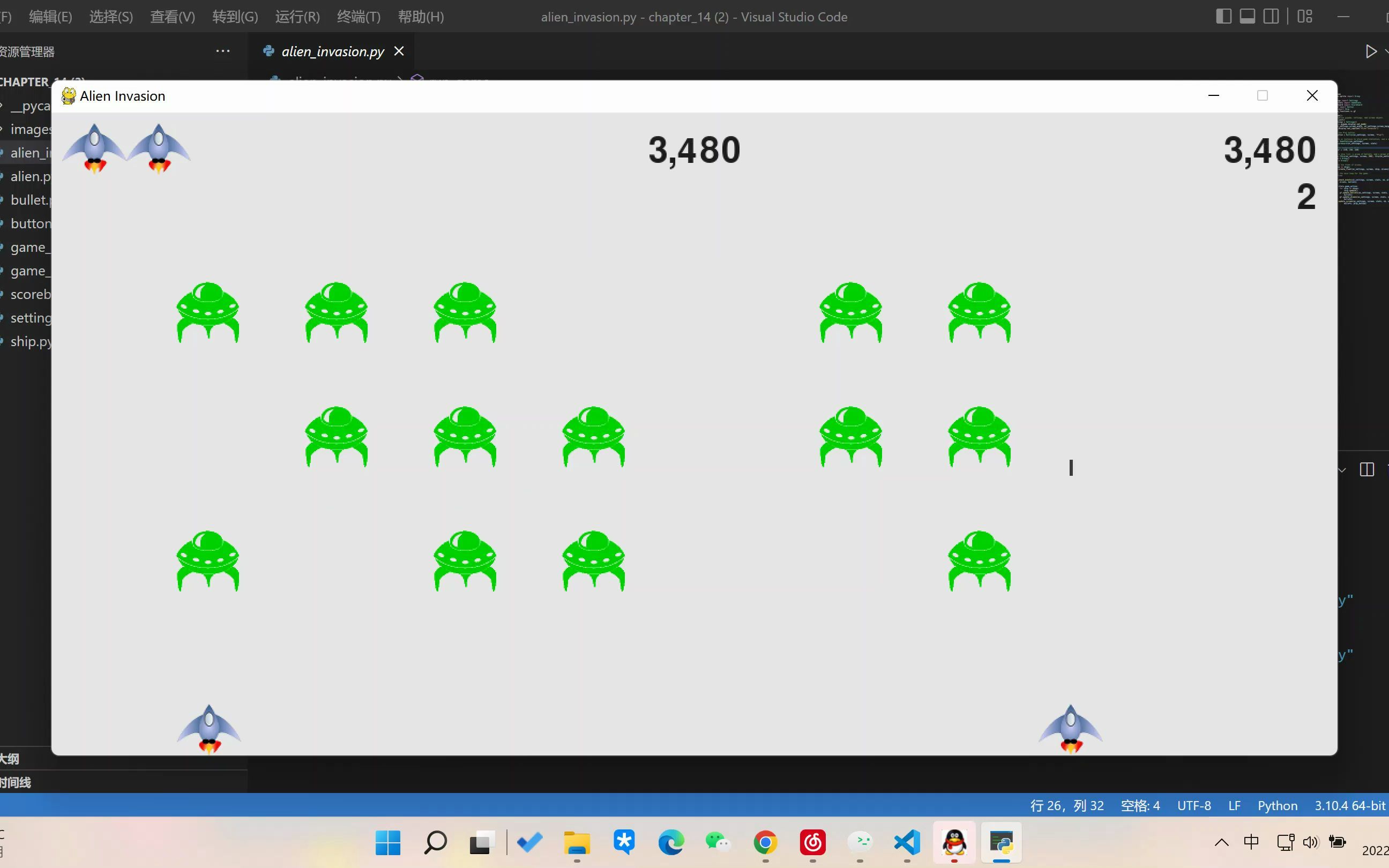Open the 运行(R) menu
1389x868 pixels.
click(x=297, y=17)
